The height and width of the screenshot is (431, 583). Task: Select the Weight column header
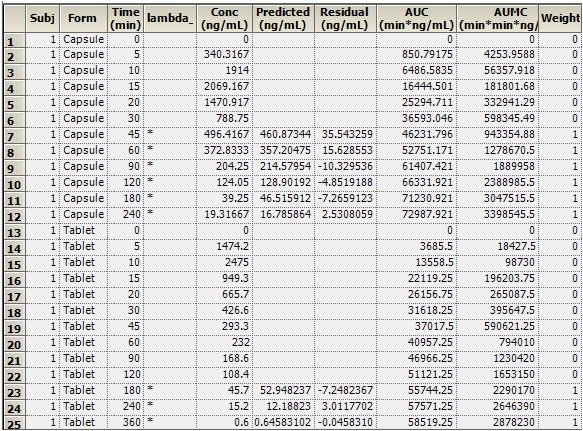(560, 18)
